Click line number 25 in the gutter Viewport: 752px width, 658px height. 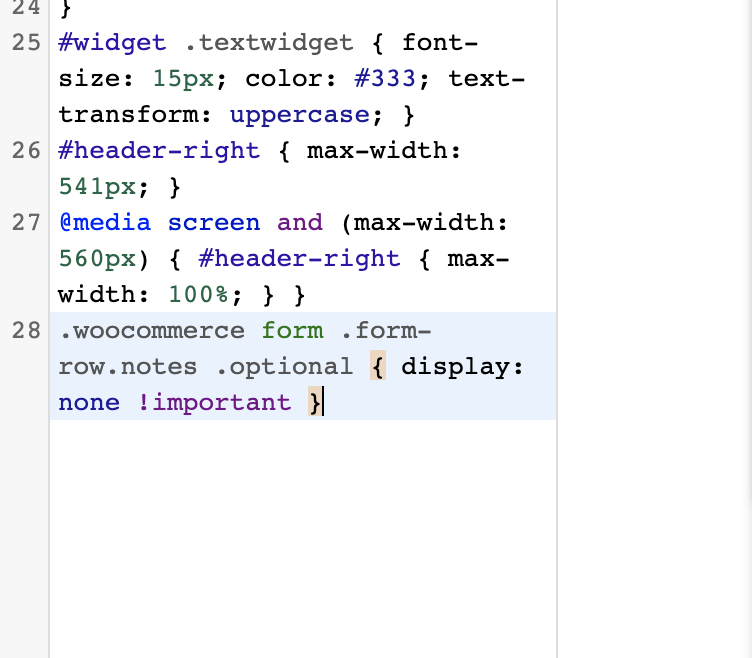27,43
